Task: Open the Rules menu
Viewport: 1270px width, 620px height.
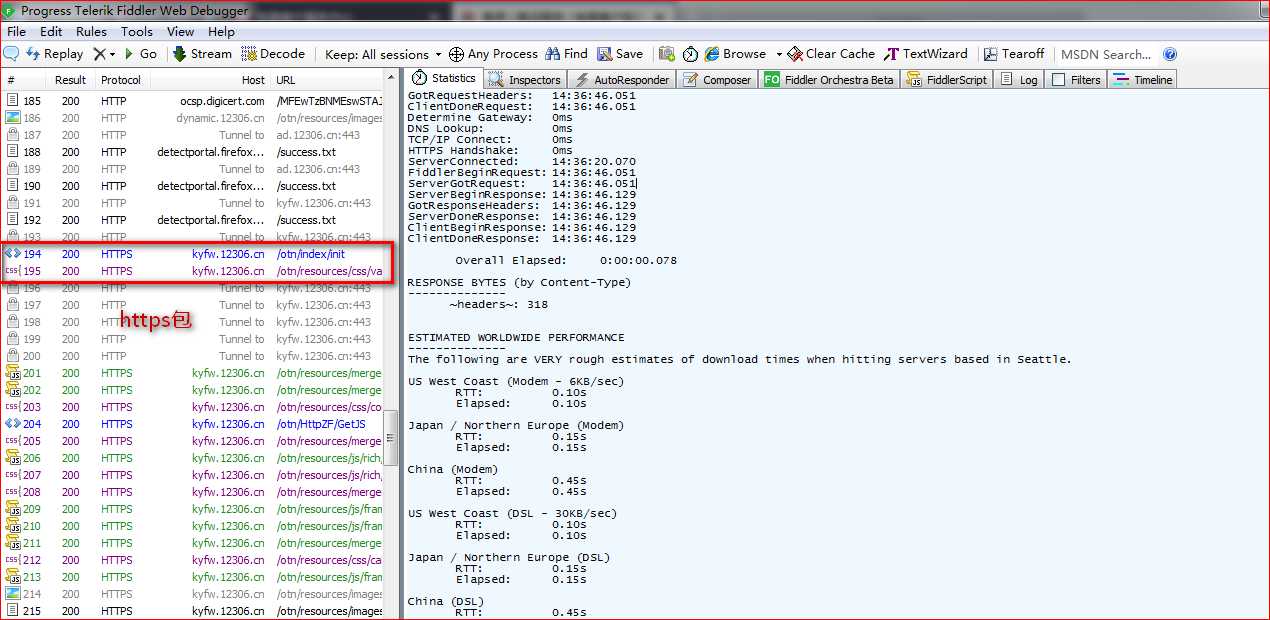Action: (x=91, y=31)
